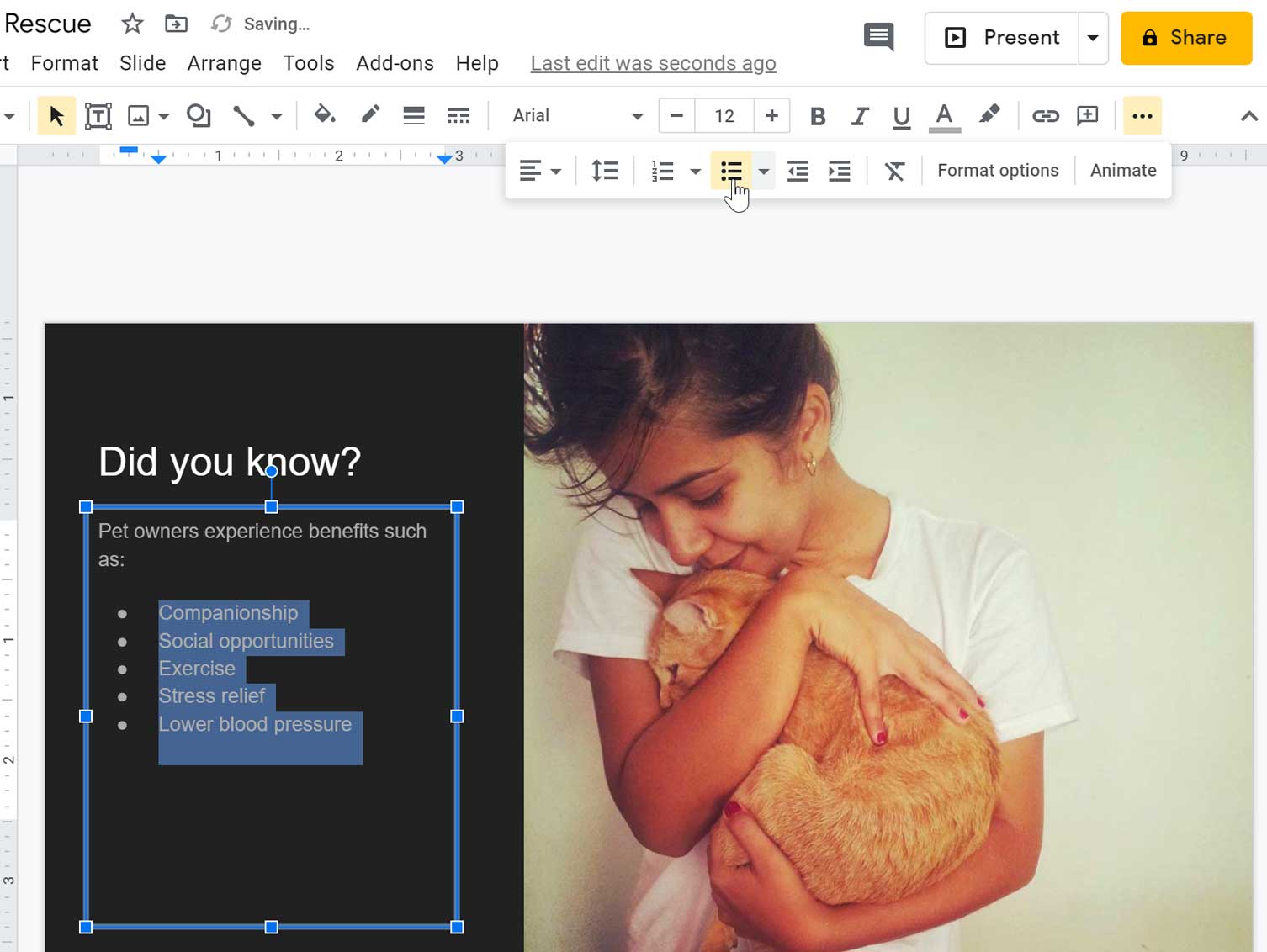
Task: Open the Arrange menu
Action: (224, 64)
